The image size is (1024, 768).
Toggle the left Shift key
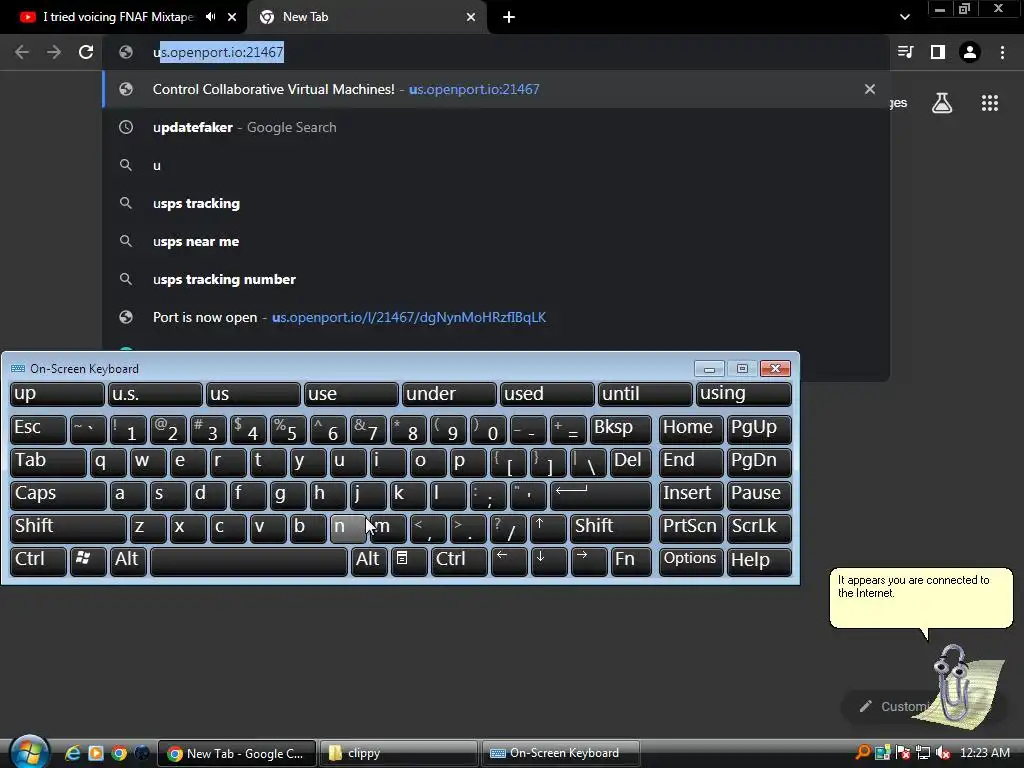point(68,528)
